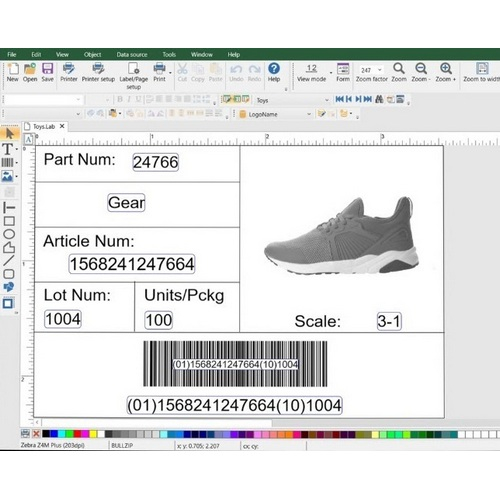Open the Tools menu
The height and width of the screenshot is (500, 500).
pos(169,54)
